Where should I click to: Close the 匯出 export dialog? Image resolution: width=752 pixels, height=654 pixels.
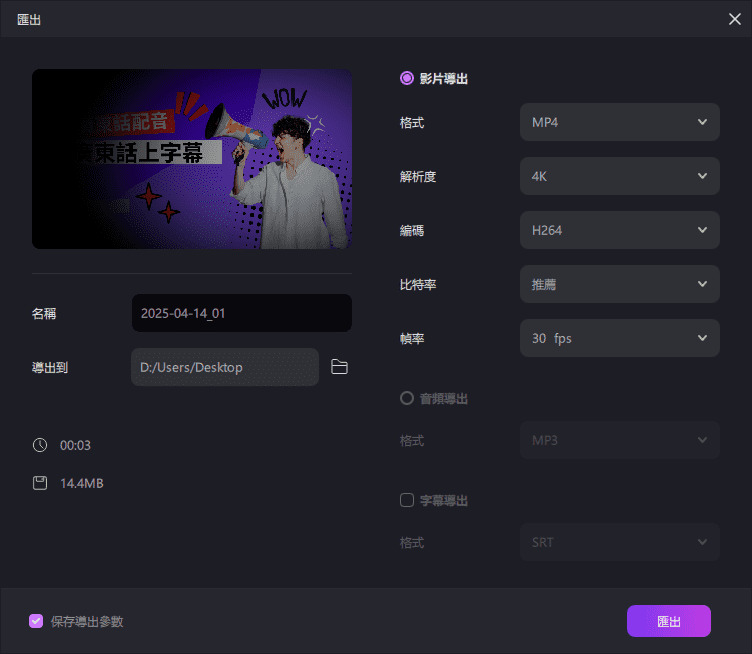coord(735,19)
